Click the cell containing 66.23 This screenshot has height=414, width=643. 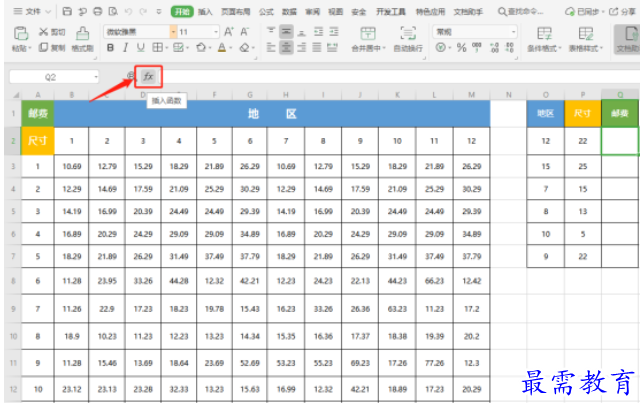(x=434, y=281)
